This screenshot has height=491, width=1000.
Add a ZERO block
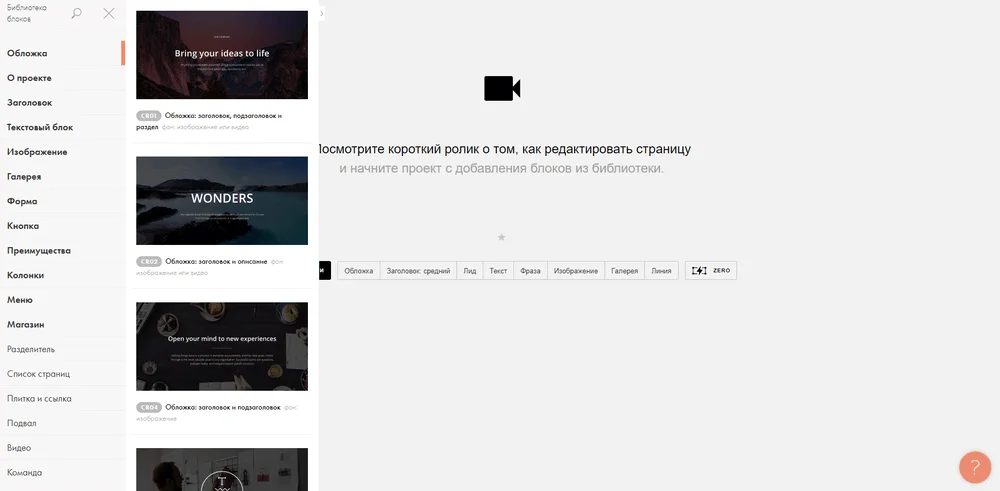pyautogui.click(x=711, y=270)
